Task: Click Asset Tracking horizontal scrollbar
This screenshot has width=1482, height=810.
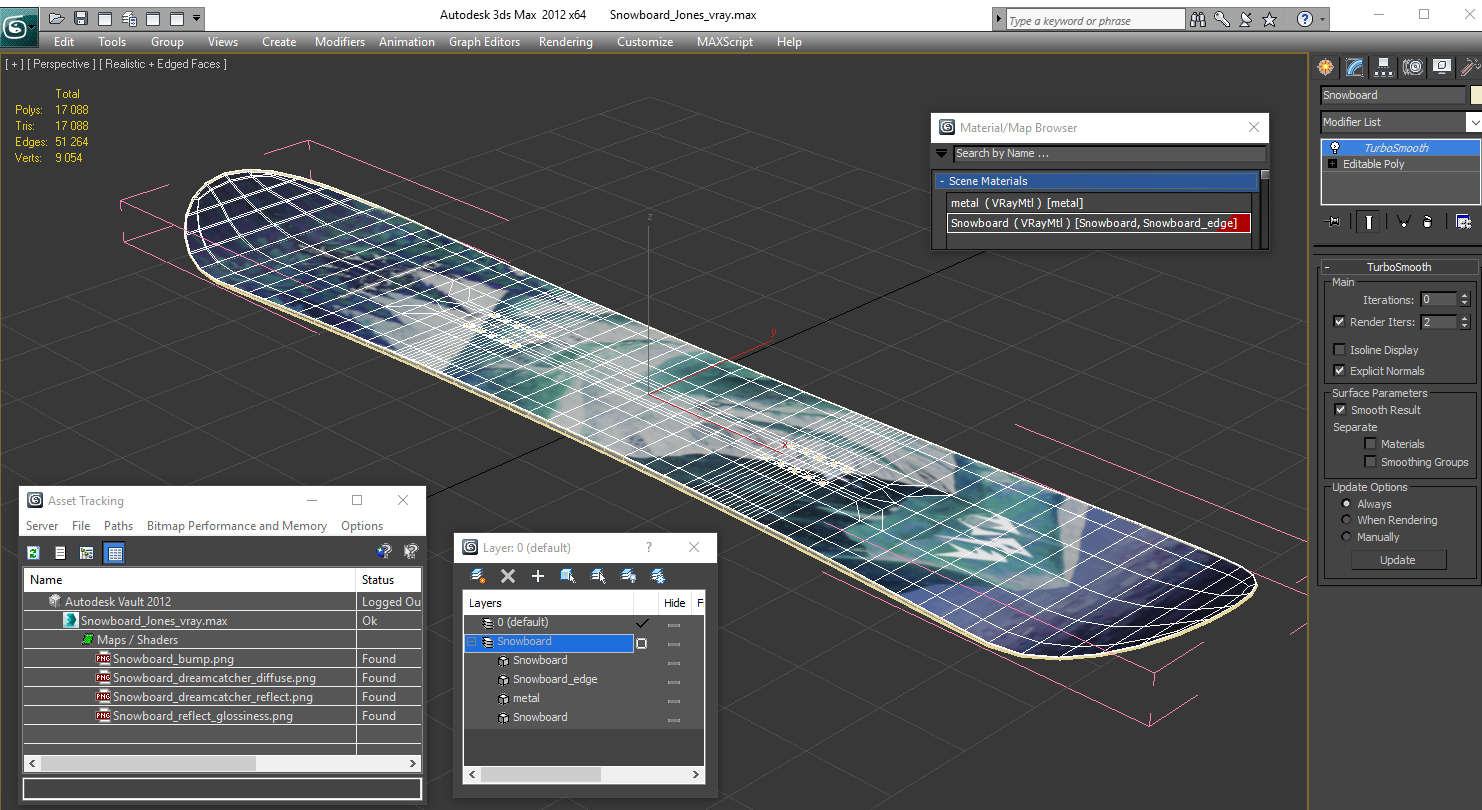Action: (222, 763)
